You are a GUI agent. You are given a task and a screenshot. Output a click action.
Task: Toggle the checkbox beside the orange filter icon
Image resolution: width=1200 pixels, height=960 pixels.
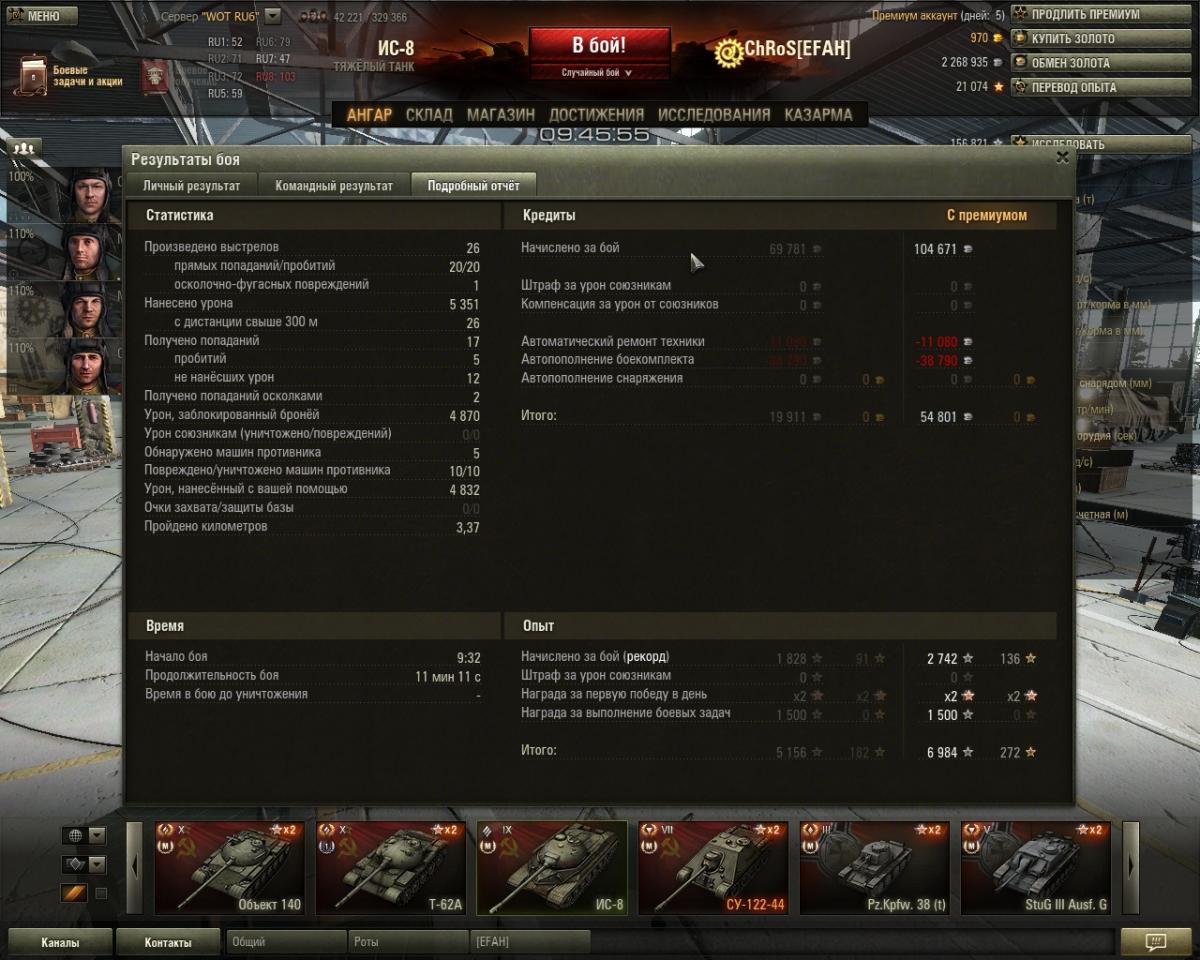(100, 893)
